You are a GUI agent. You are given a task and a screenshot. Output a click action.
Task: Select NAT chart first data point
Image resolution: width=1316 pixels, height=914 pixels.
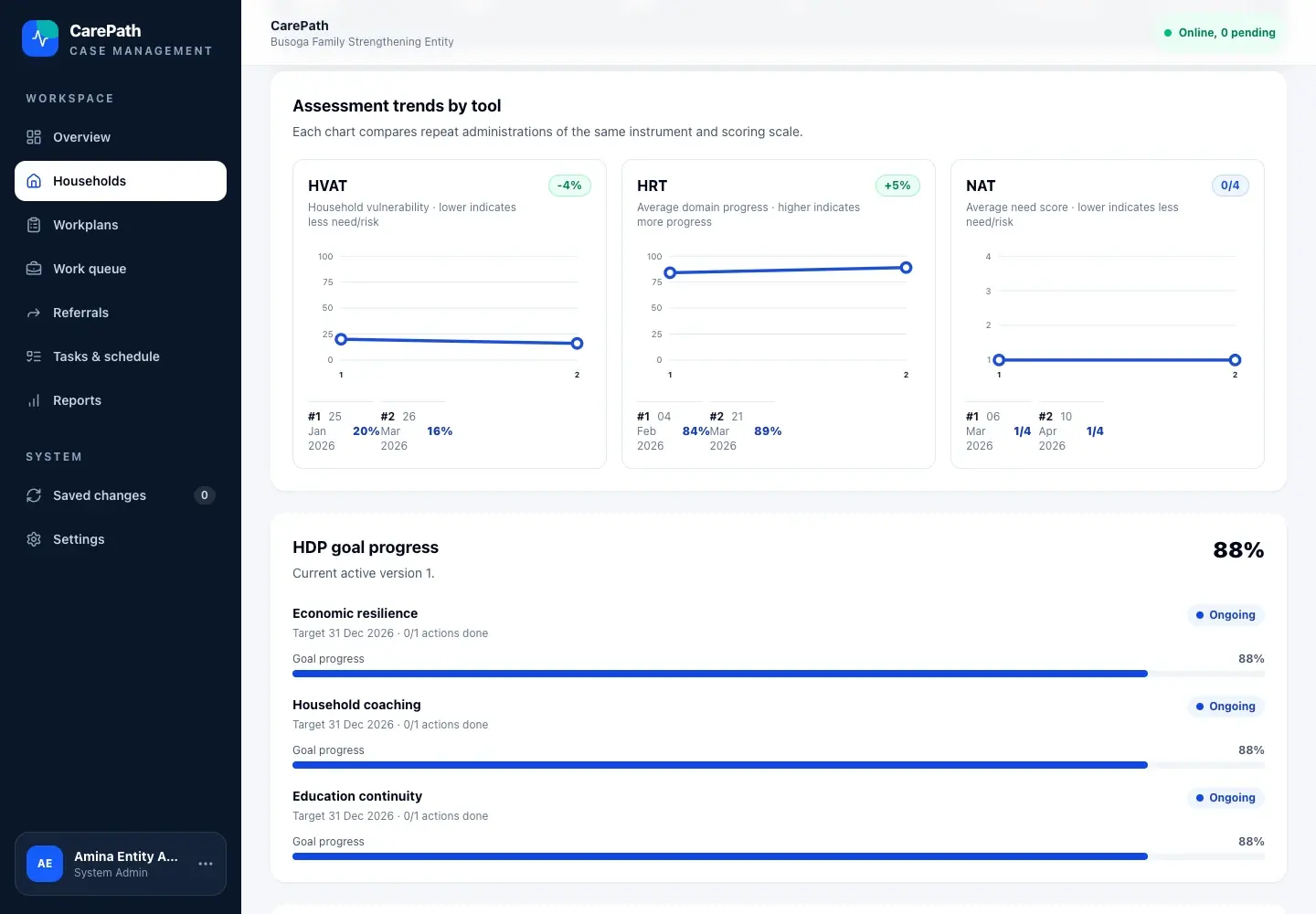pos(999,360)
